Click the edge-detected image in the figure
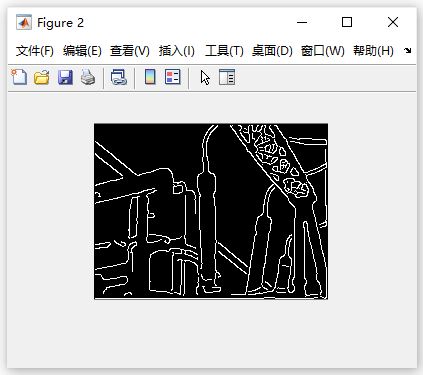 [211, 211]
